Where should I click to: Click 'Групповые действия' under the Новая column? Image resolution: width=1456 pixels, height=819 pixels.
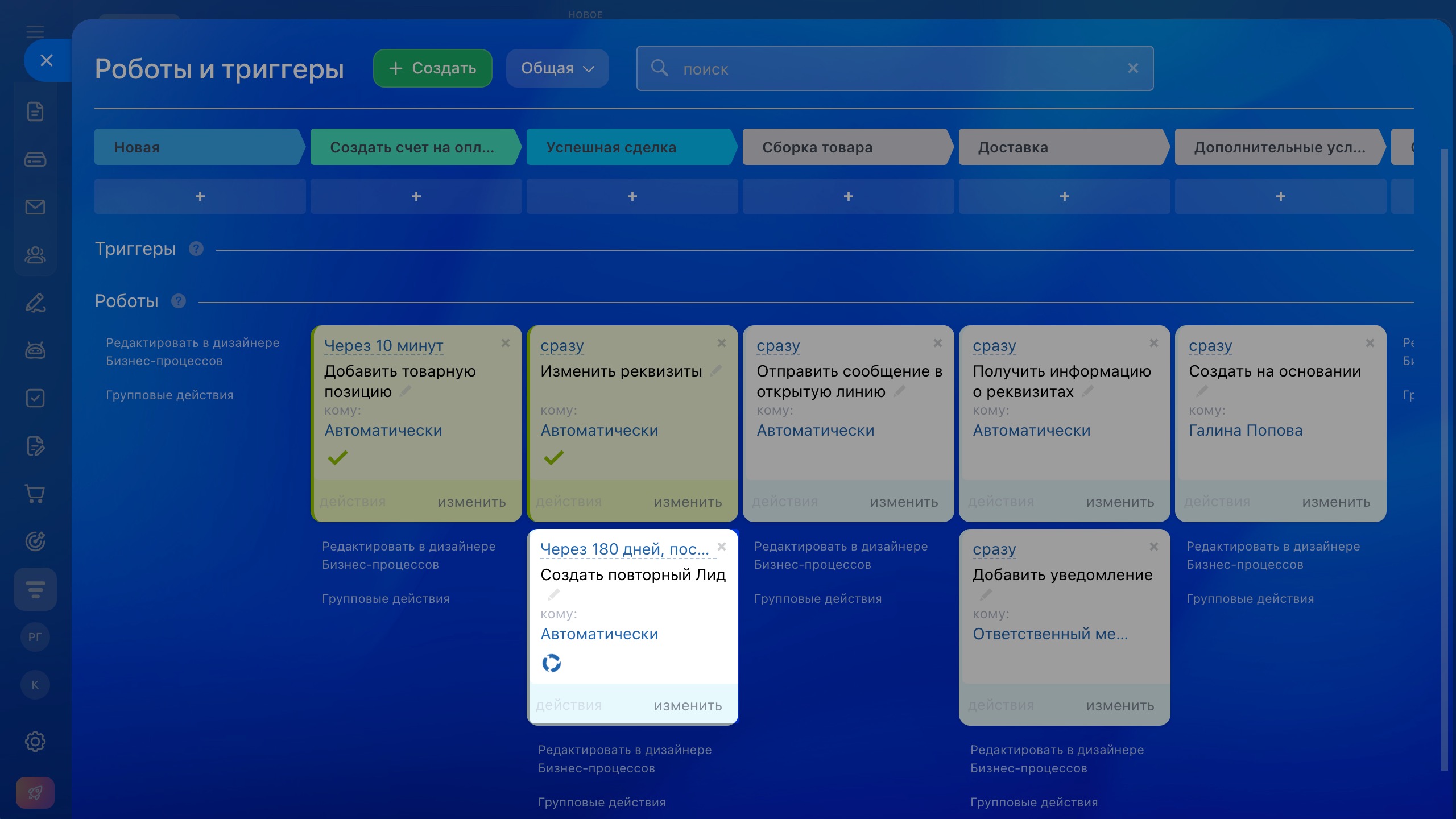coord(169,395)
